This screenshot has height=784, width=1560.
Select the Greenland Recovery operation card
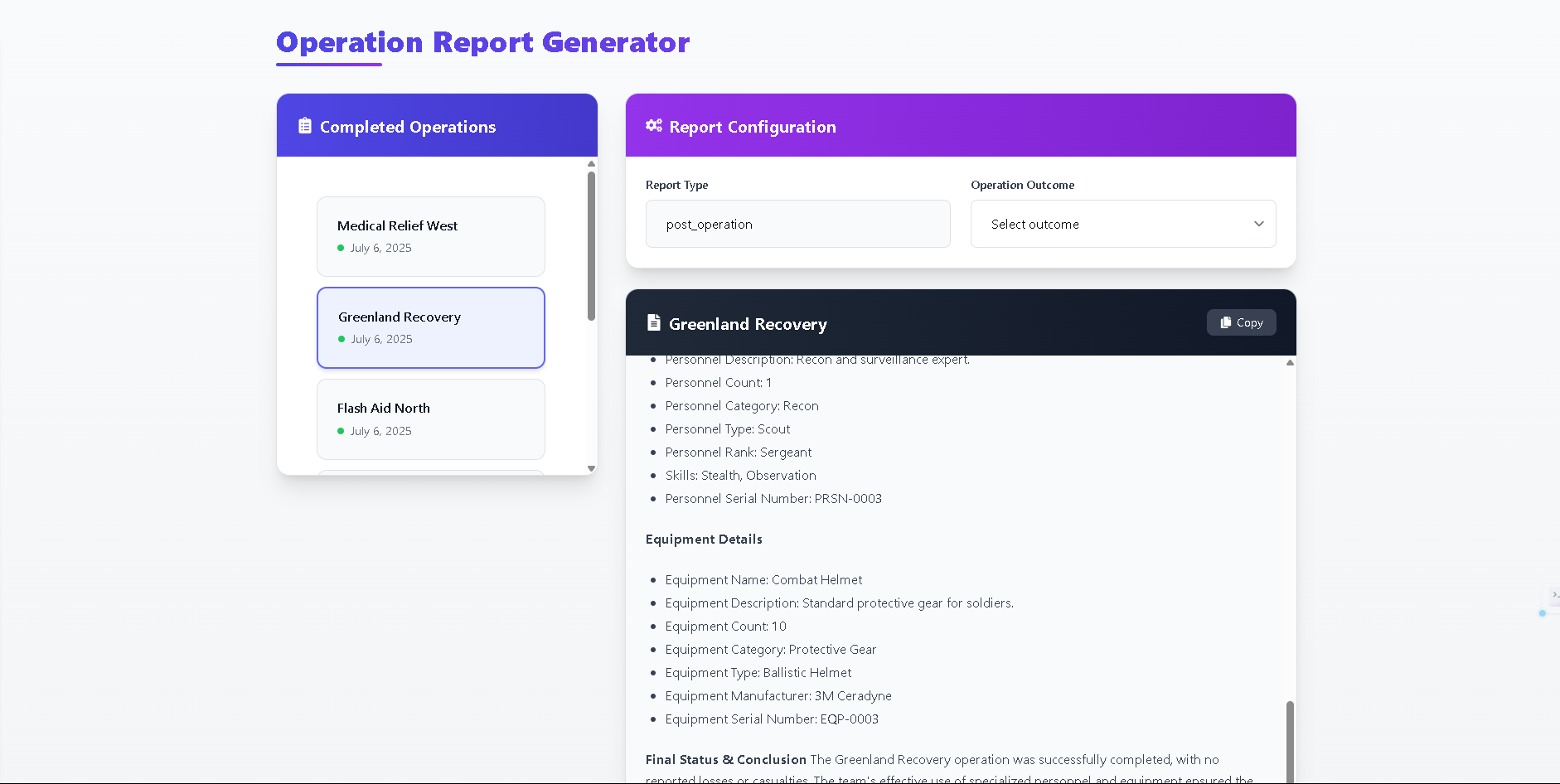[x=431, y=327]
